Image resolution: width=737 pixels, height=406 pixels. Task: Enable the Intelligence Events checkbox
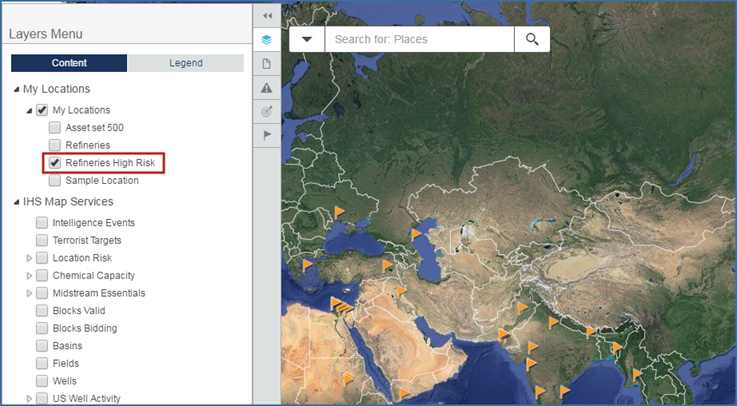42,222
